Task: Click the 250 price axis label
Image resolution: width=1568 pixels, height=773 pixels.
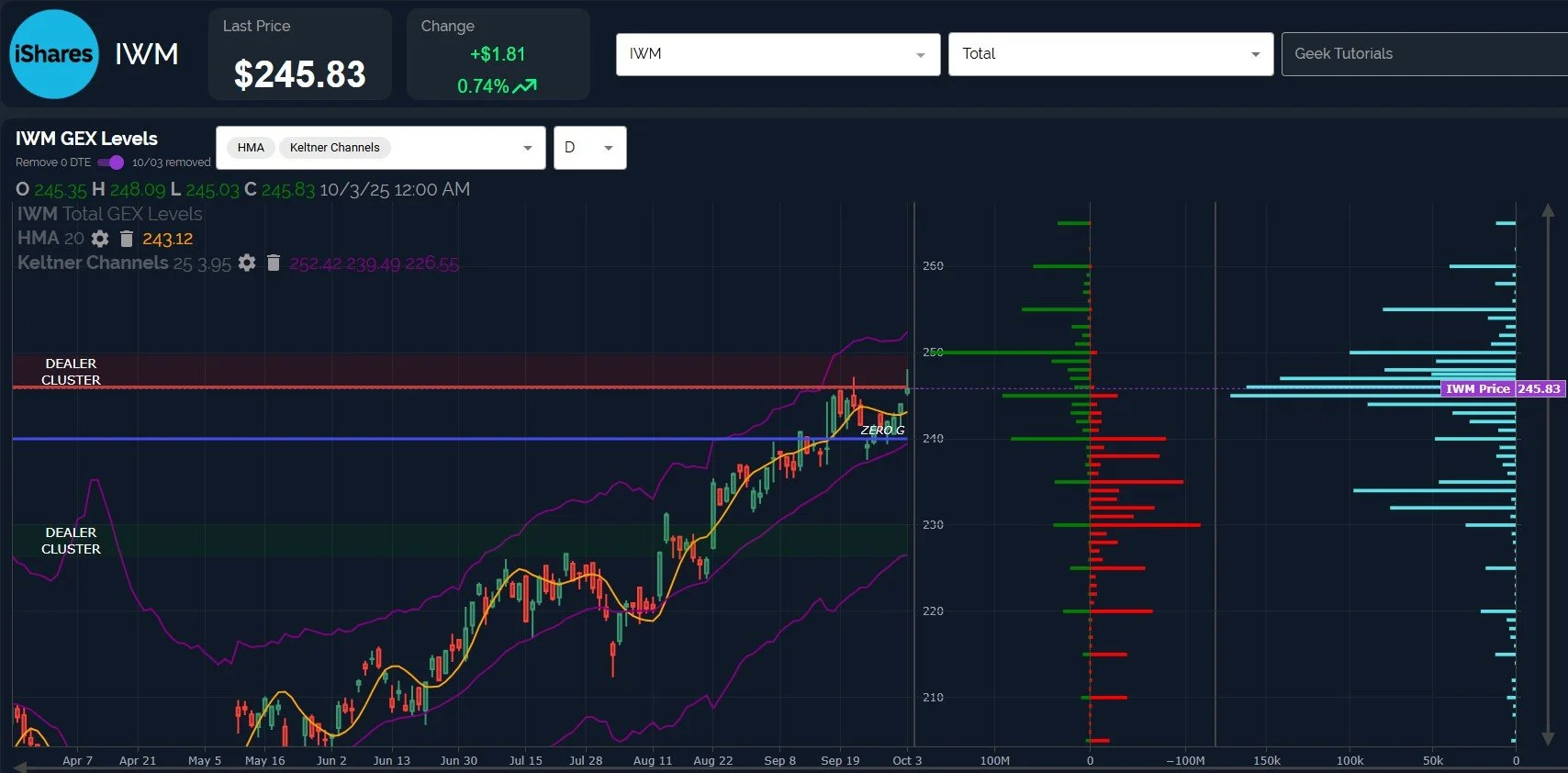Action: tap(933, 352)
